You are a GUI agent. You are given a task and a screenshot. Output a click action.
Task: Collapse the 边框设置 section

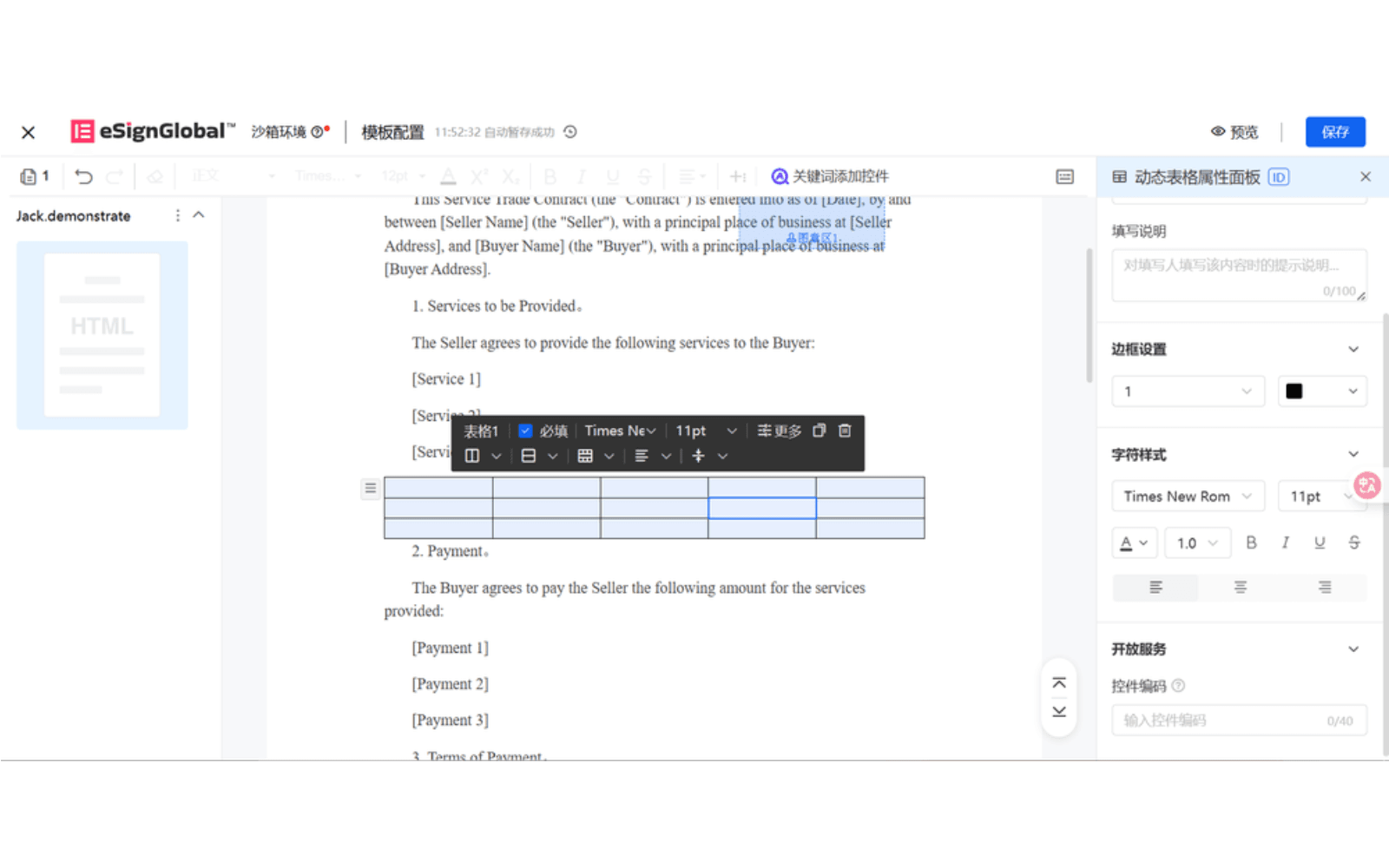coord(1353,349)
